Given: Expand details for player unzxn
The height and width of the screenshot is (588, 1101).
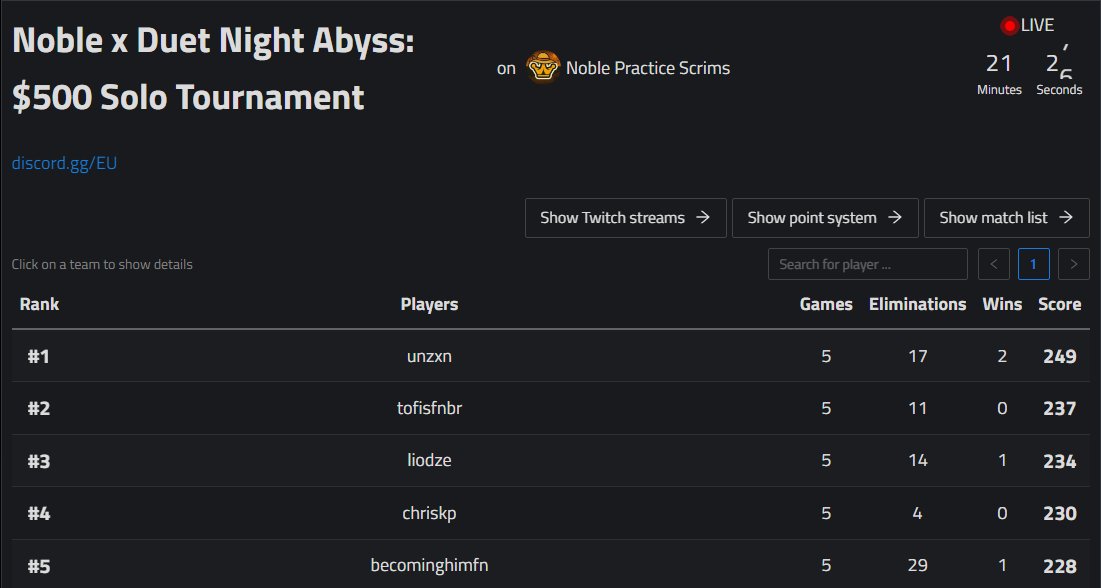Looking at the screenshot, I should point(550,356).
